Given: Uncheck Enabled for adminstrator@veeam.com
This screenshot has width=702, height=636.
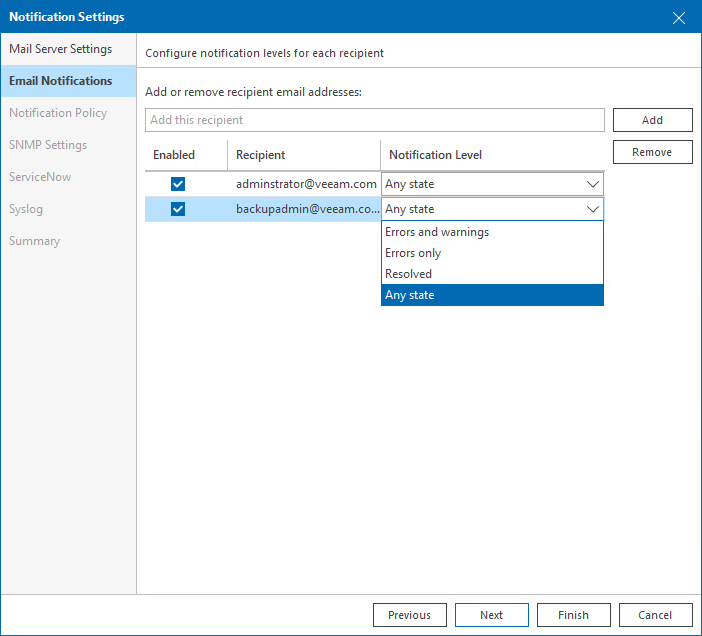Looking at the screenshot, I should (x=178, y=184).
